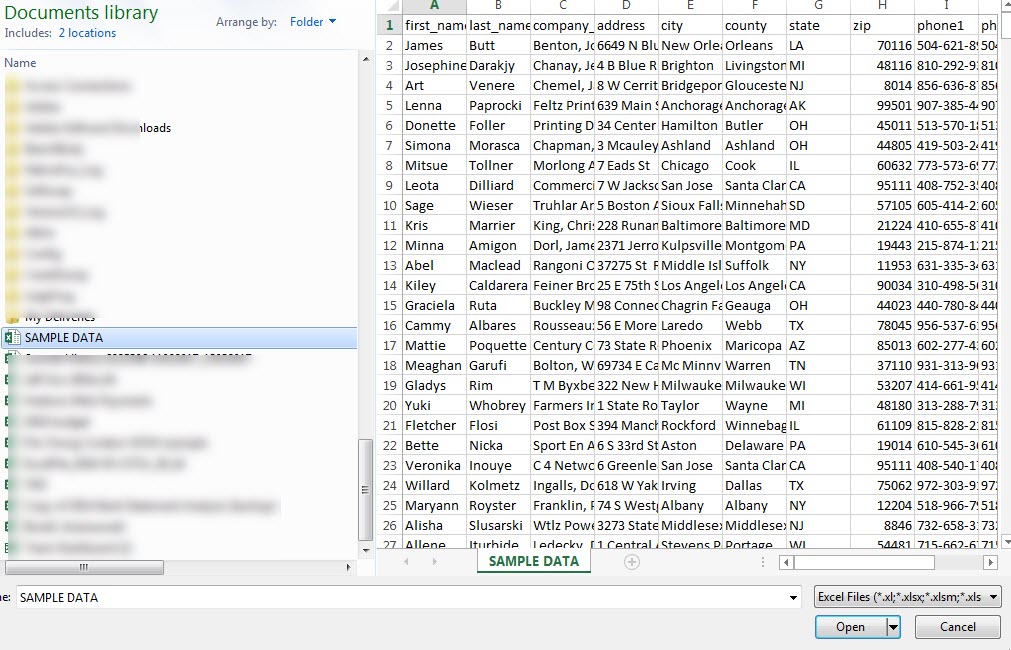Open the Excel Files type filter dropdown

coord(907,597)
